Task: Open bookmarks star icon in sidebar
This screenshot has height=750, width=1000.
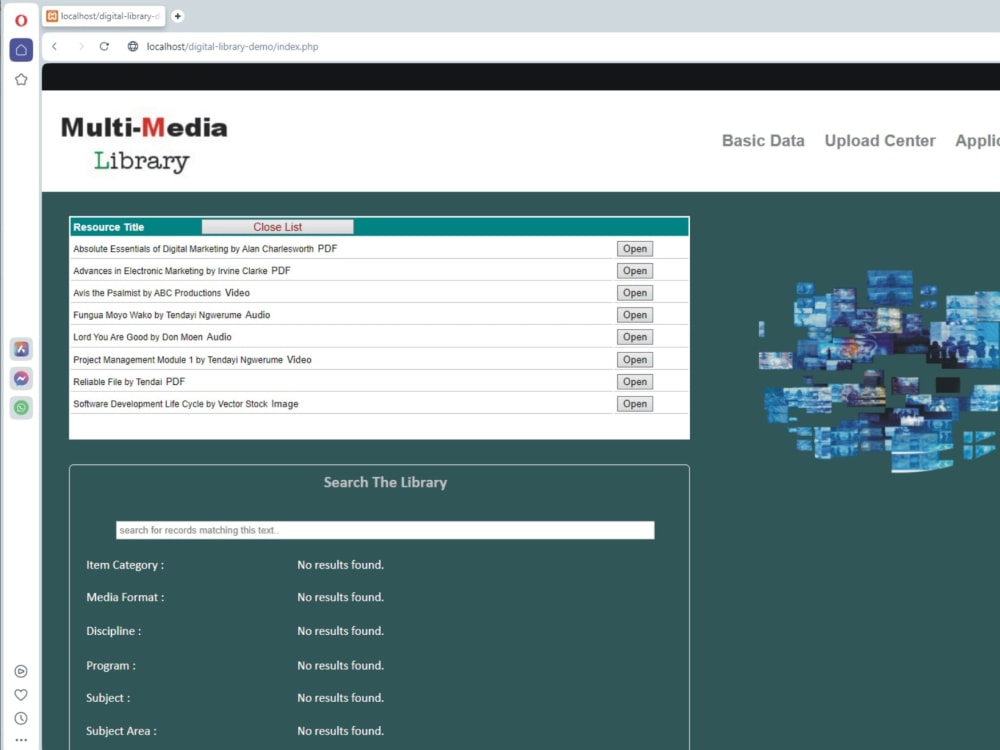Action: (x=21, y=80)
